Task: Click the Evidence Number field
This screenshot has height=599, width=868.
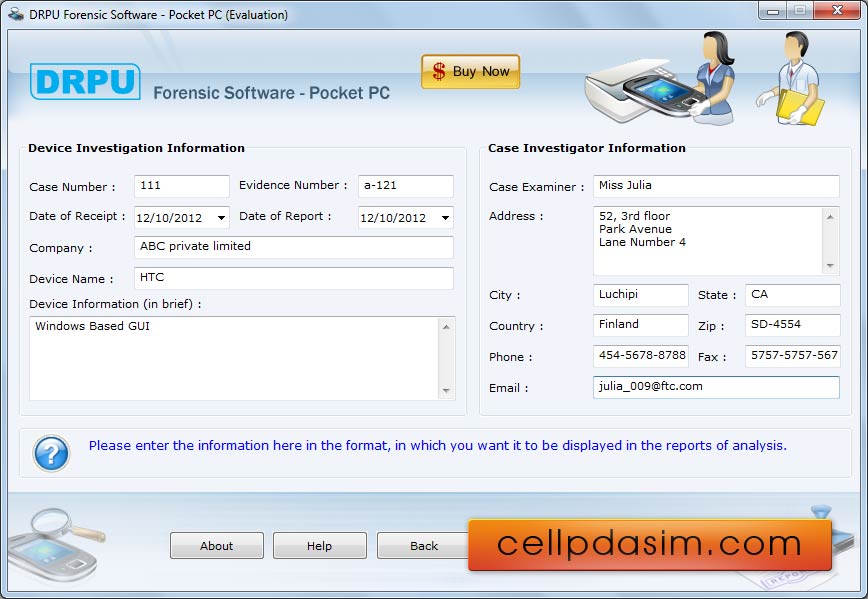Action: tap(406, 186)
